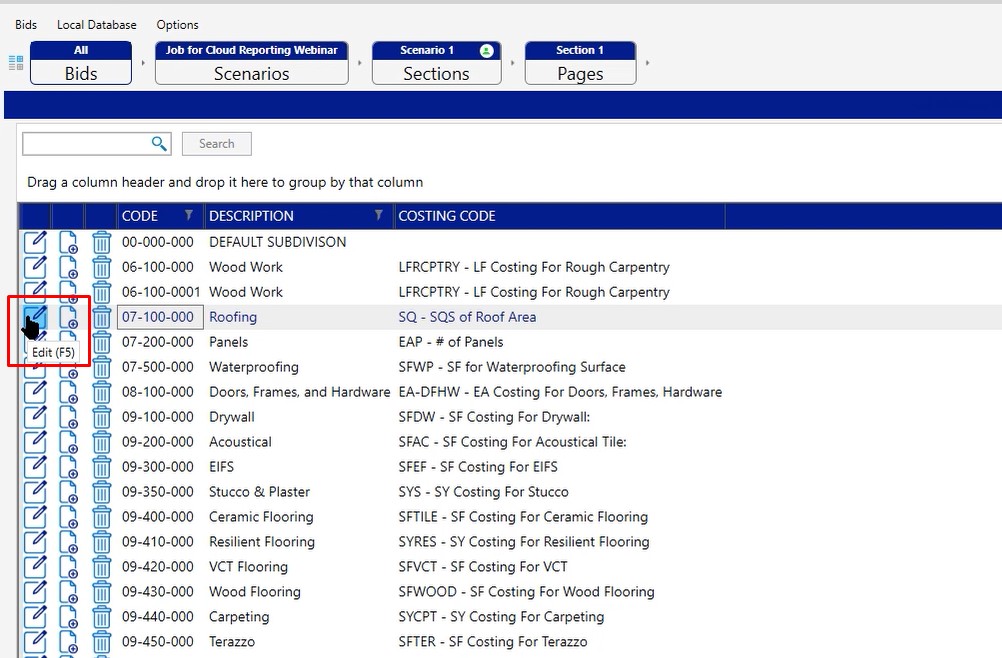Image resolution: width=1002 pixels, height=658 pixels.
Task: Expand the arrow after the Pages tab
Action: pos(648,64)
